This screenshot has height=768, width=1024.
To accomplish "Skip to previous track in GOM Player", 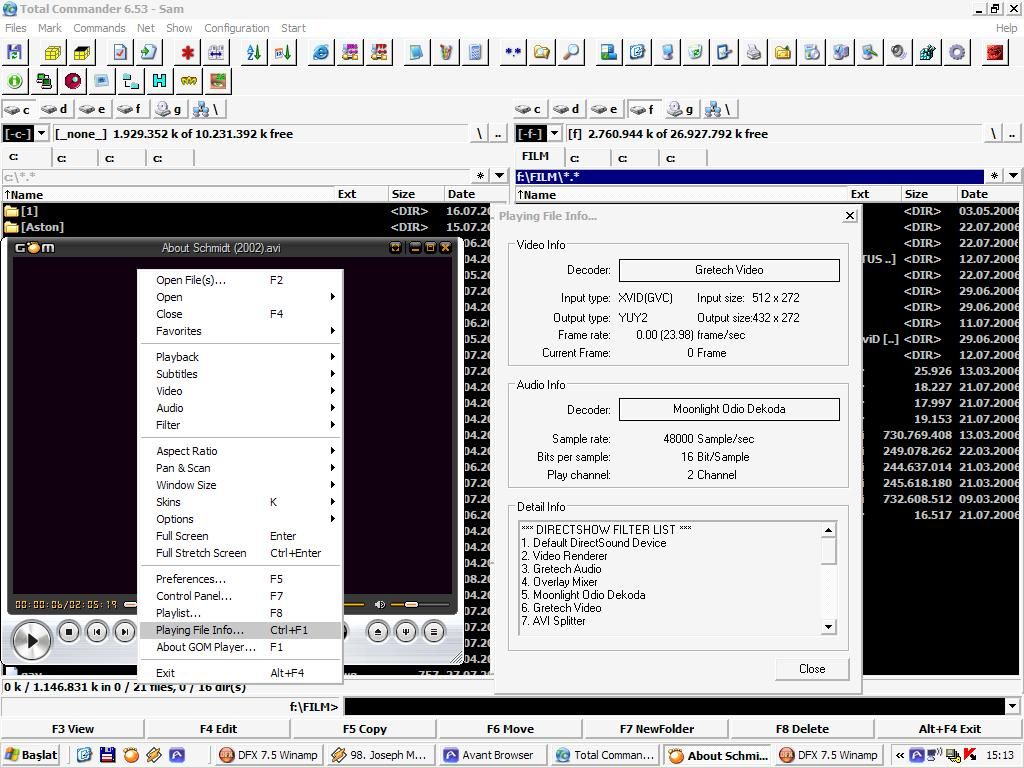I will [x=97, y=632].
